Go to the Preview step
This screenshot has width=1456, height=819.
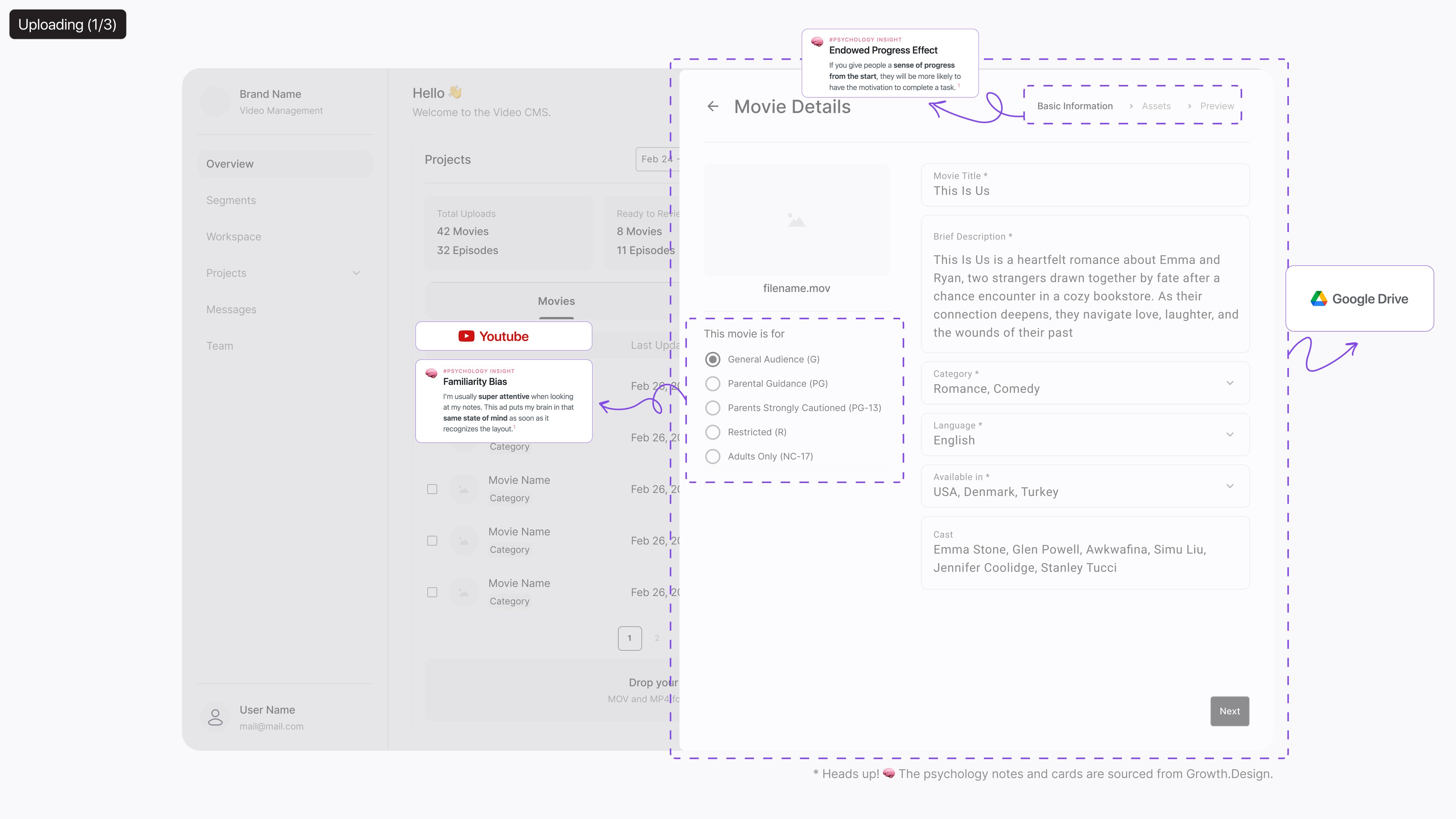pyautogui.click(x=1217, y=106)
